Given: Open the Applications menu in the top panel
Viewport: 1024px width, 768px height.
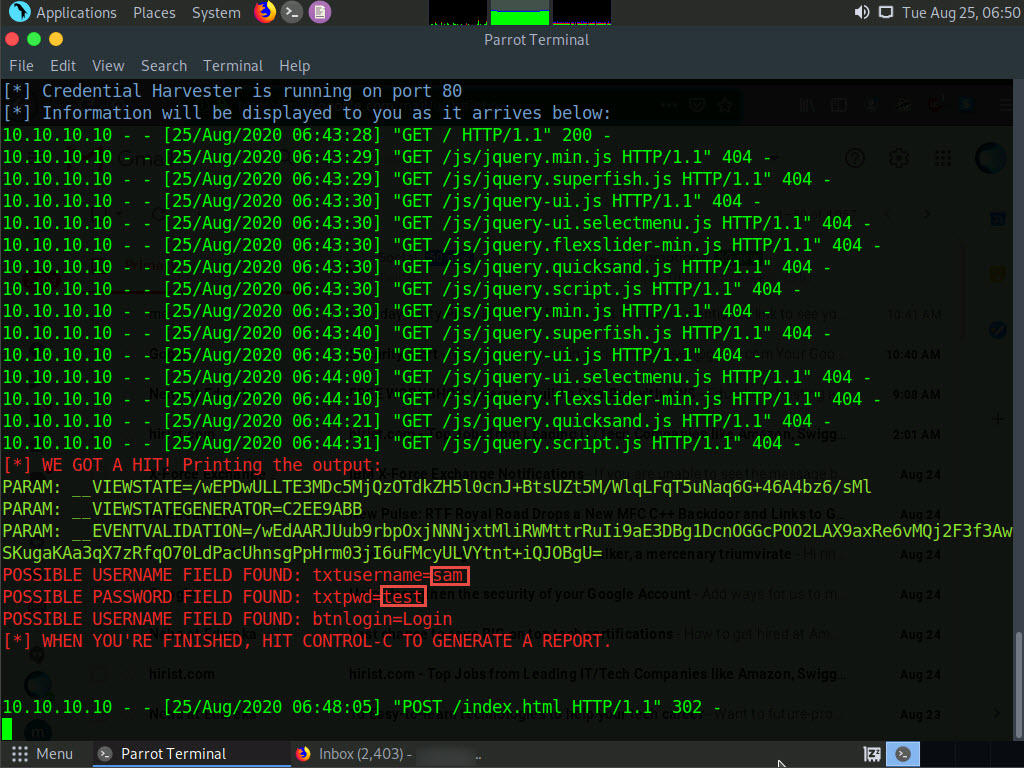Looking at the screenshot, I should point(76,12).
